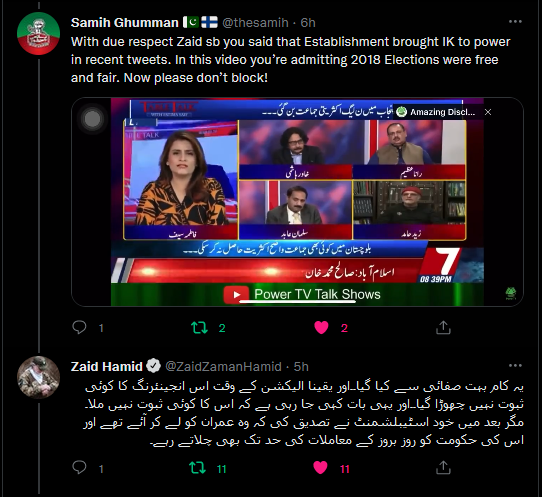Retweet Samih Ghumman's tweet

[199, 328]
